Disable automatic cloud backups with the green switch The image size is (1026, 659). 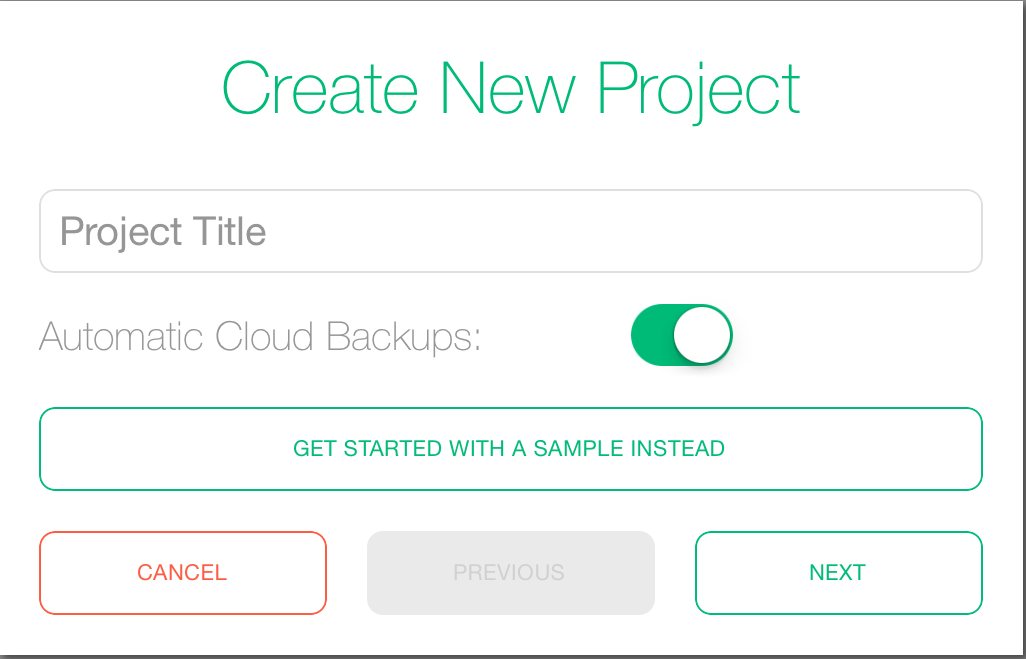pos(682,335)
